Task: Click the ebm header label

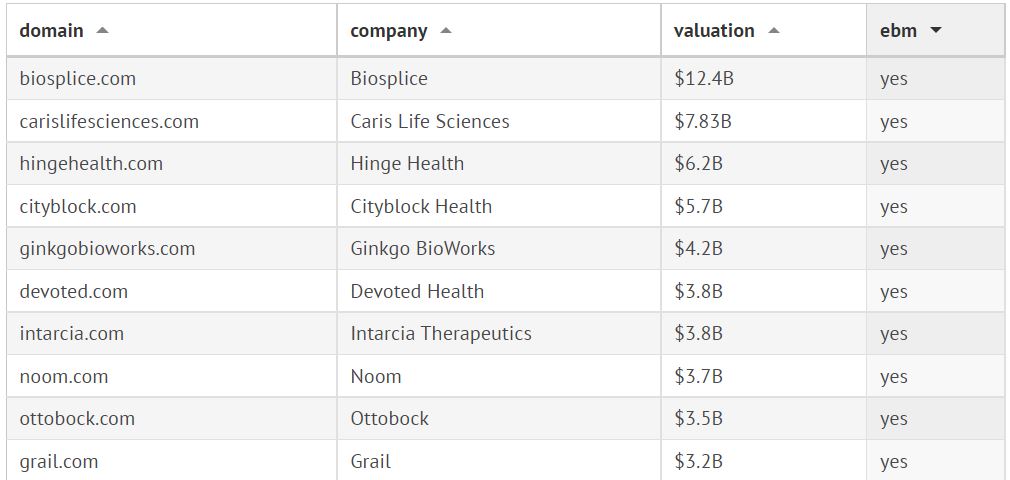Action: pos(898,31)
